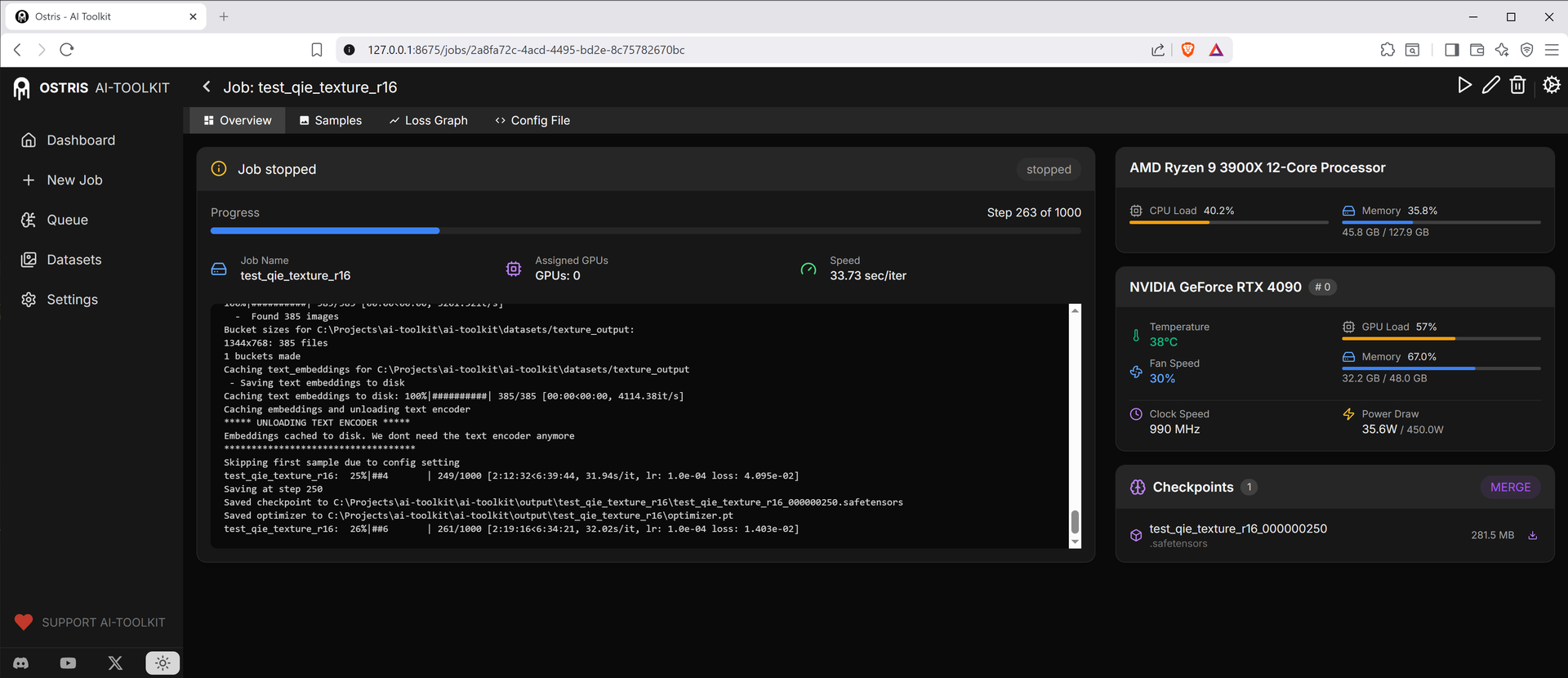Open a new browser tab
The width and height of the screenshot is (1568, 678).
click(224, 16)
